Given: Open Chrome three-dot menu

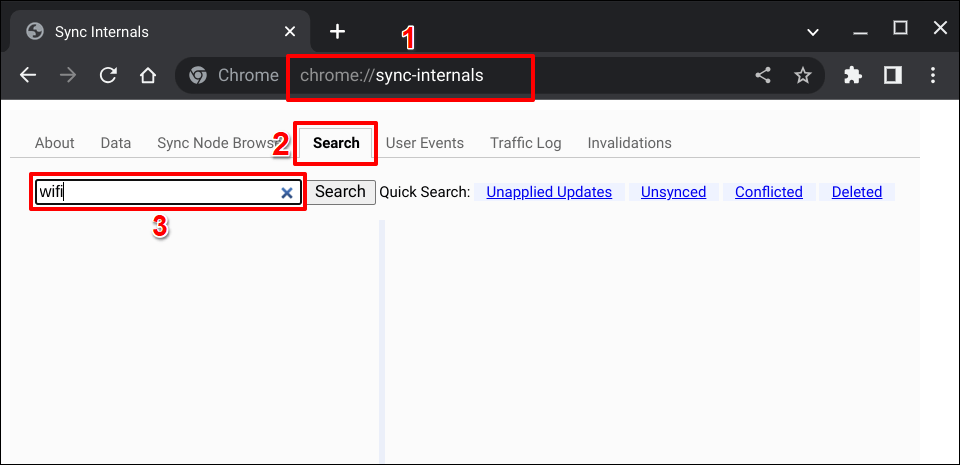Looking at the screenshot, I should 933,76.
